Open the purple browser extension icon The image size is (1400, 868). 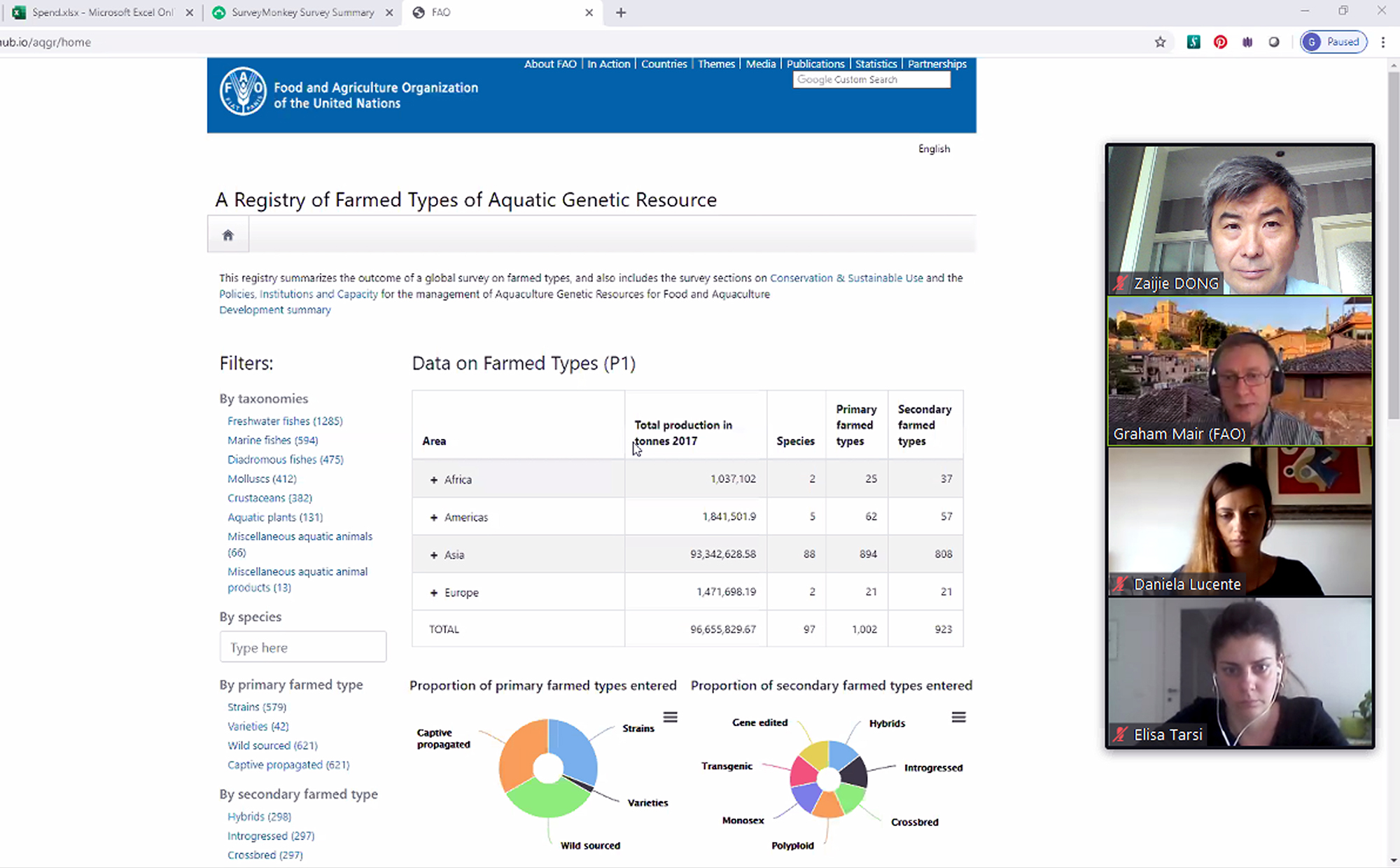(1247, 42)
